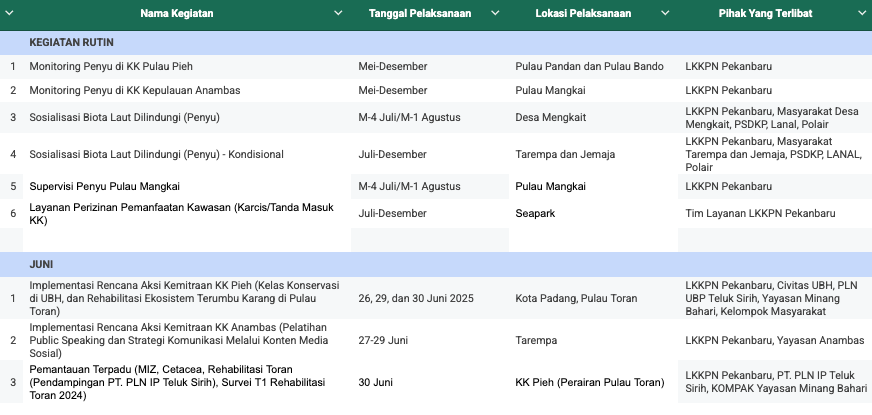Click date cell 26, 29, dan 30 Juni 2025
Image resolution: width=872 pixels, height=415 pixels.
(x=430, y=298)
